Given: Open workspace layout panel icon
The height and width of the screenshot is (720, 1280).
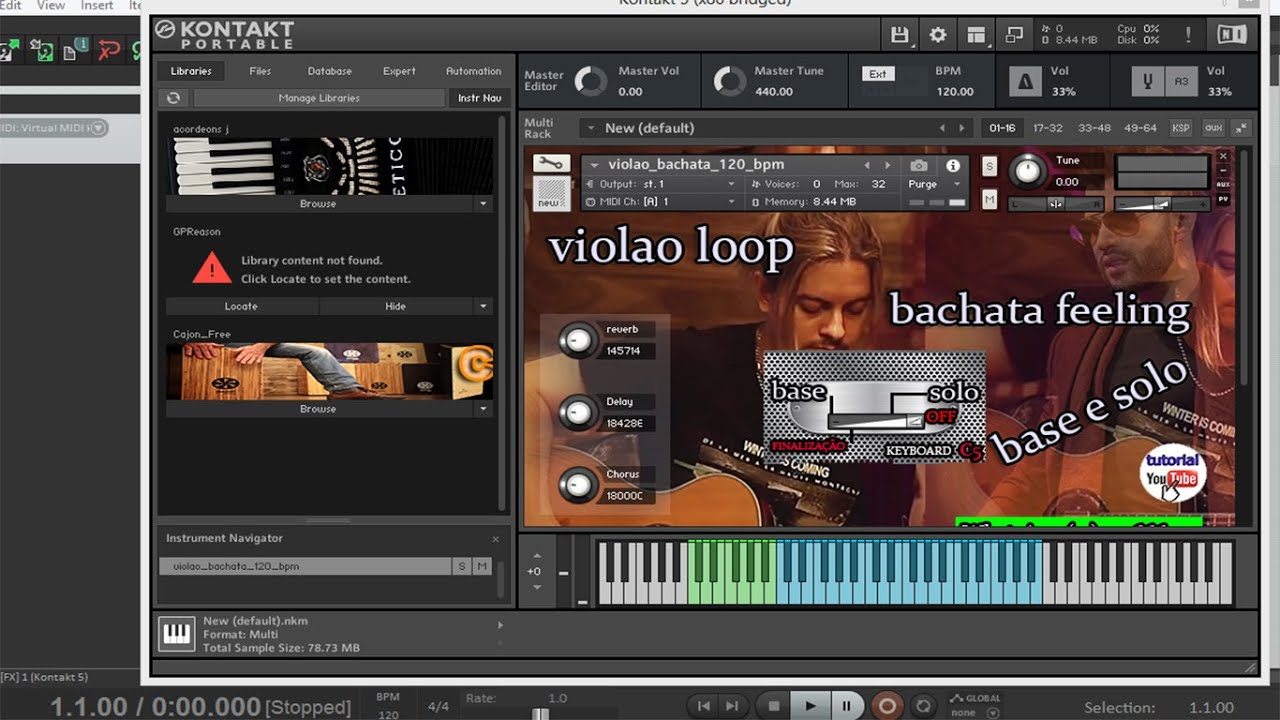Looking at the screenshot, I should [x=976, y=35].
